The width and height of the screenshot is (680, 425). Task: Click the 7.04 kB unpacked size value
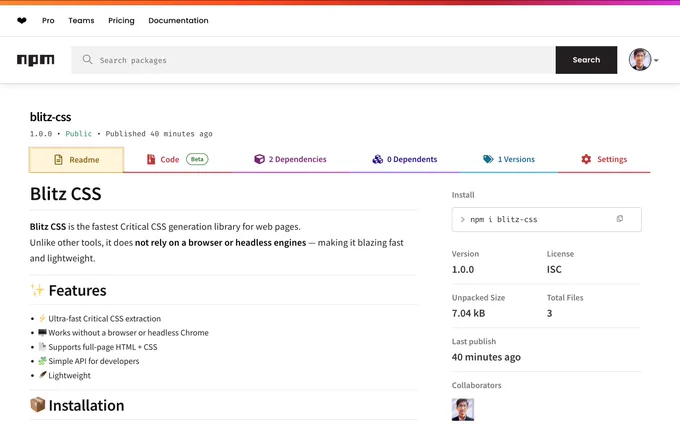click(x=468, y=313)
